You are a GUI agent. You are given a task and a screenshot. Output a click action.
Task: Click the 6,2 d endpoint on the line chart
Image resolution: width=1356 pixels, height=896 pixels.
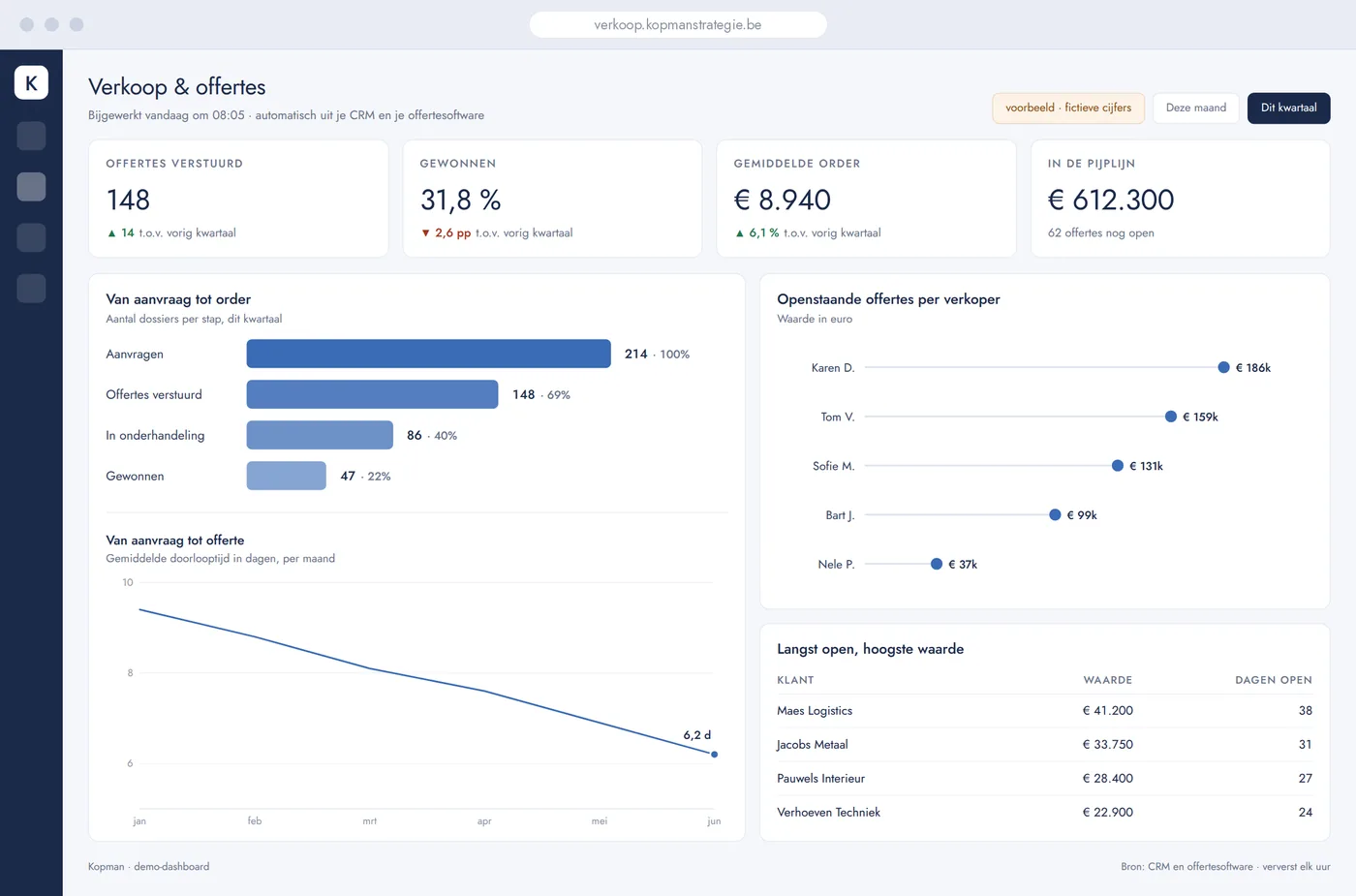pyautogui.click(x=715, y=755)
